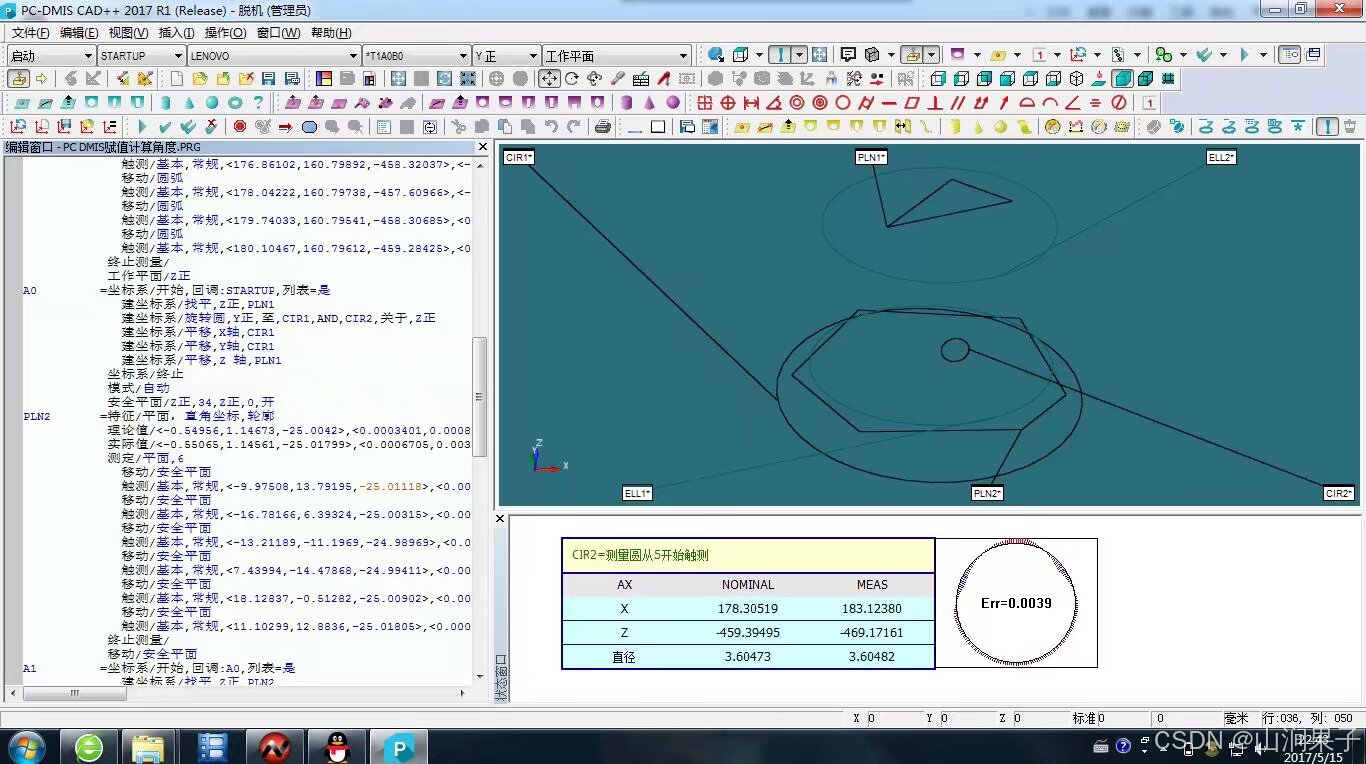Click the purple sphere constructed feature icon
Image resolution: width=1366 pixels, height=764 pixels.
point(672,102)
